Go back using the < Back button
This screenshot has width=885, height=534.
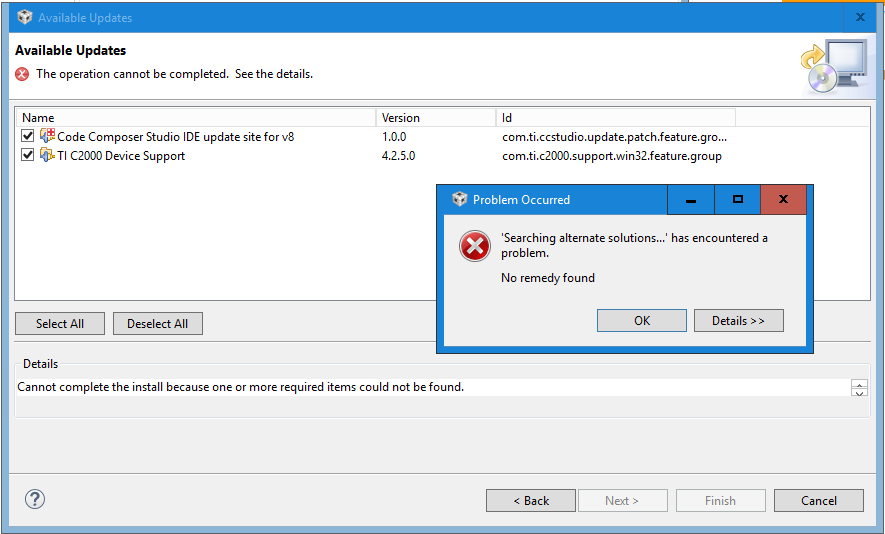click(x=531, y=501)
